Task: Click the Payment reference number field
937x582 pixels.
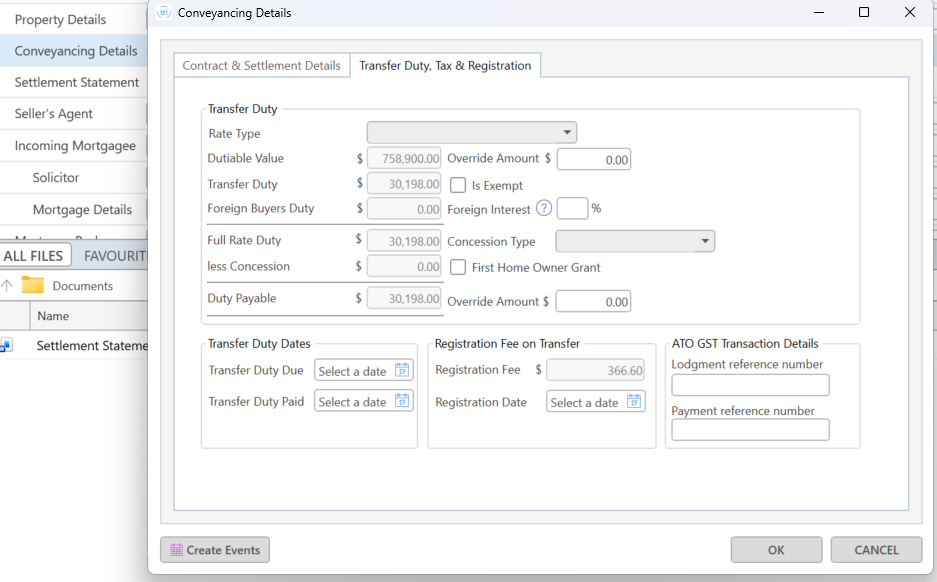Action: (750, 430)
